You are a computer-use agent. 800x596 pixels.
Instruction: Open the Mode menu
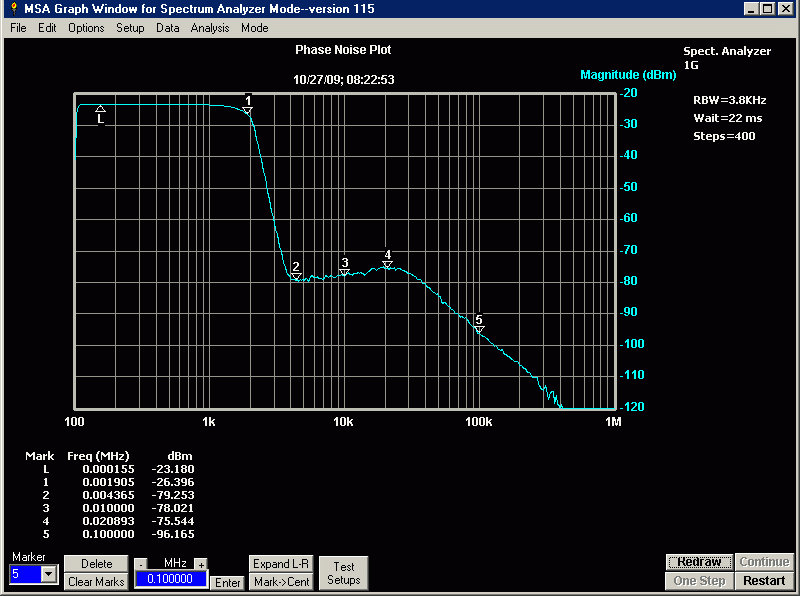pos(255,28)
